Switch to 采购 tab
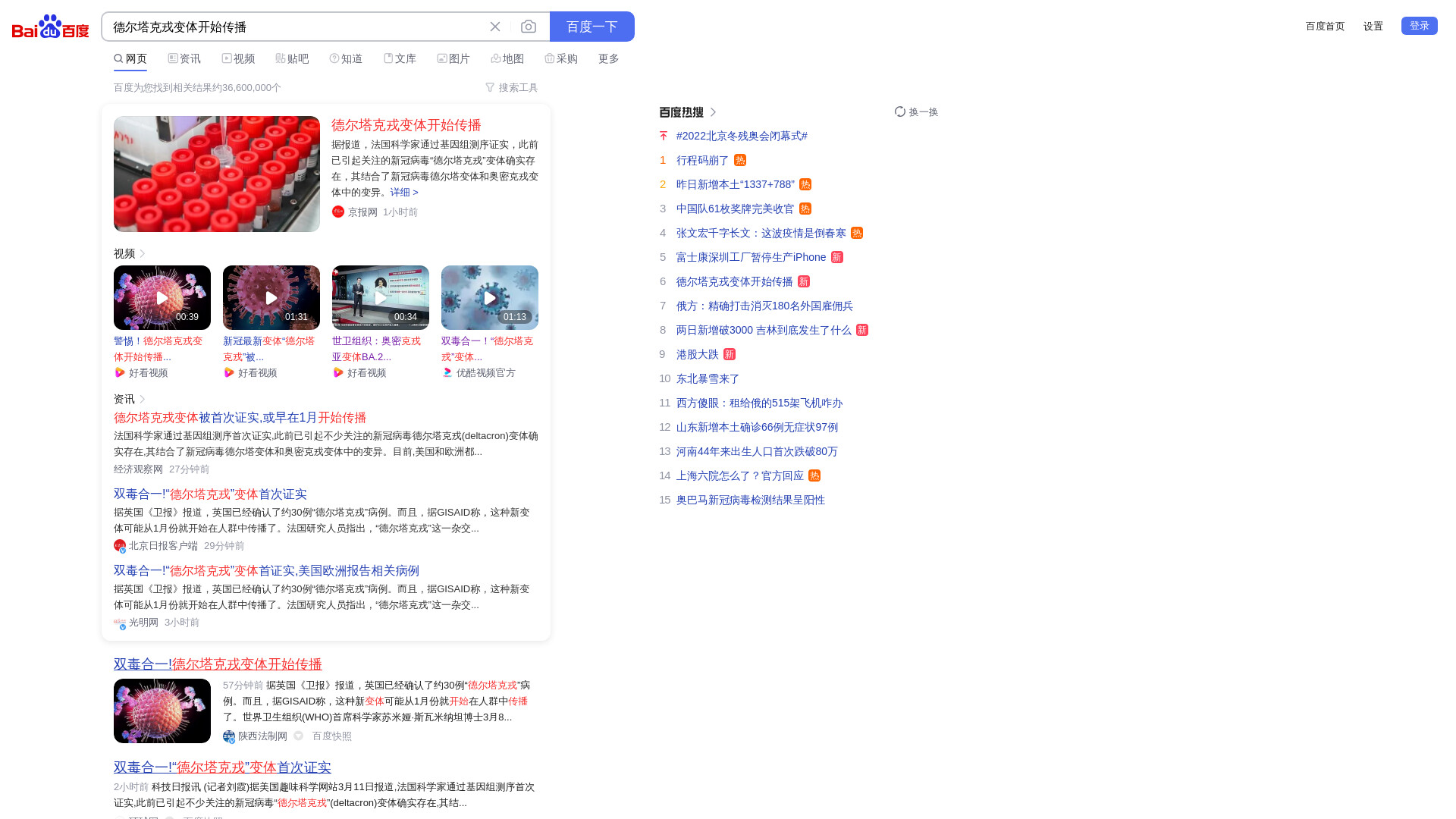This screenshot has height=819, width=1456. [561, 58]
